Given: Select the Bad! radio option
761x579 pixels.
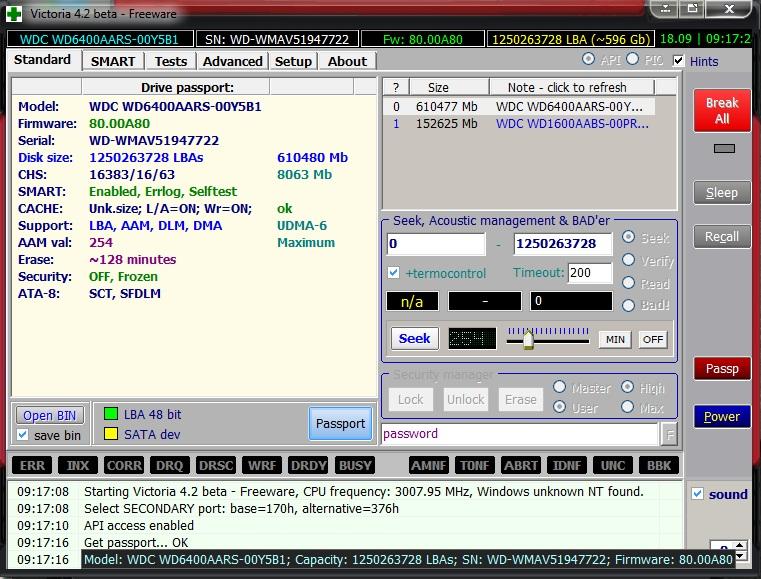Looking at the screenshot, I should coord(629,305).
